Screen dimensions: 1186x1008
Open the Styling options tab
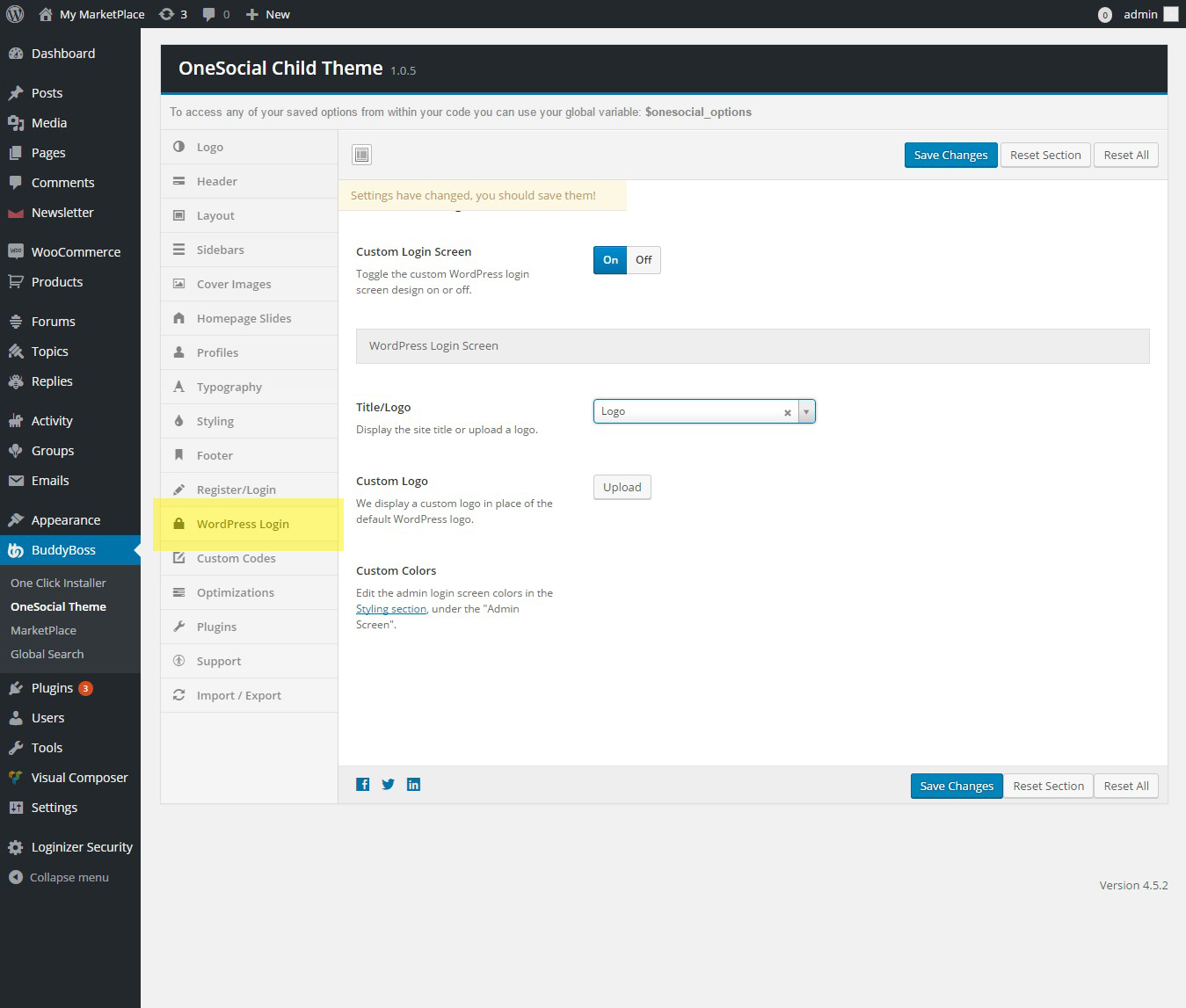215,421
